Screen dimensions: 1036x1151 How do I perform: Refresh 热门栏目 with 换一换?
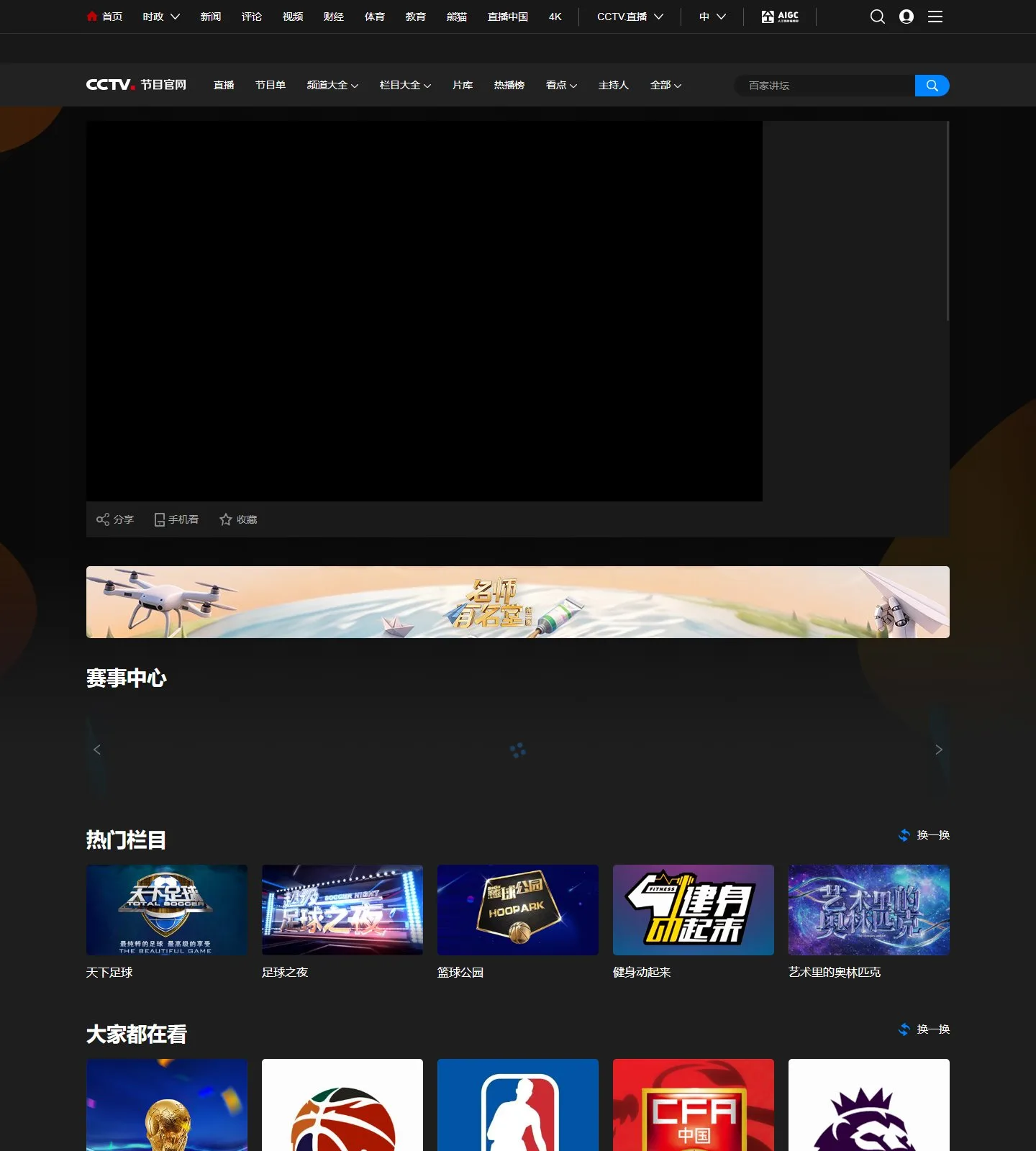click(x=924, y=835)
